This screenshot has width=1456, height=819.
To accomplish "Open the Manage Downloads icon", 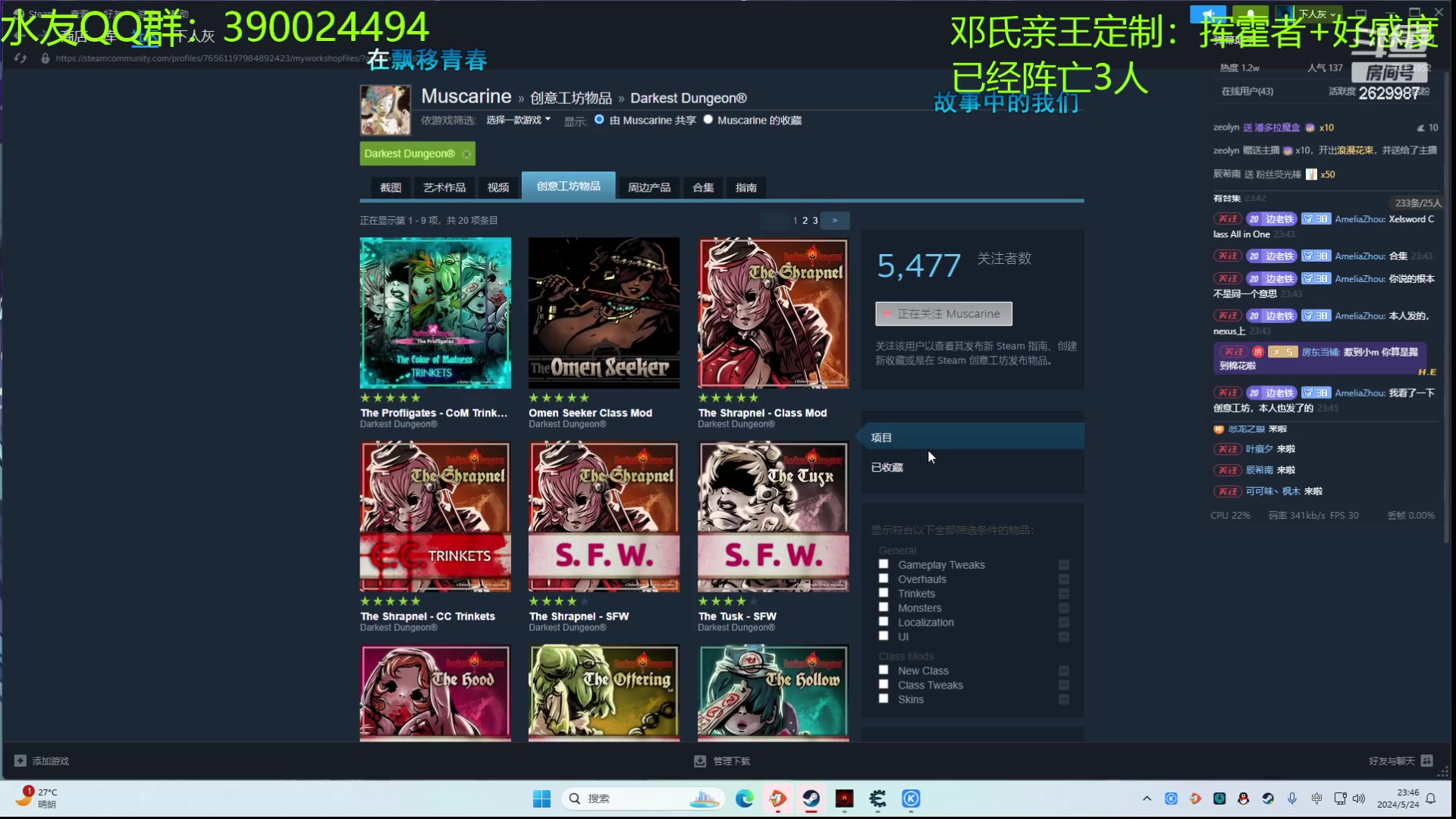I will click(x=700, y=761).
